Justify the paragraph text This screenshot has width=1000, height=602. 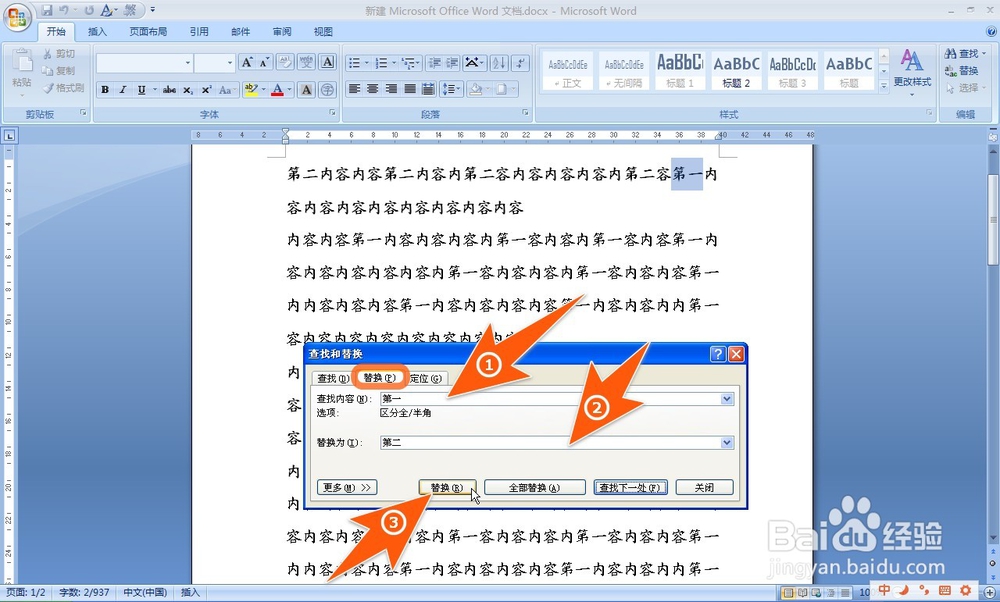coord(410,89)
